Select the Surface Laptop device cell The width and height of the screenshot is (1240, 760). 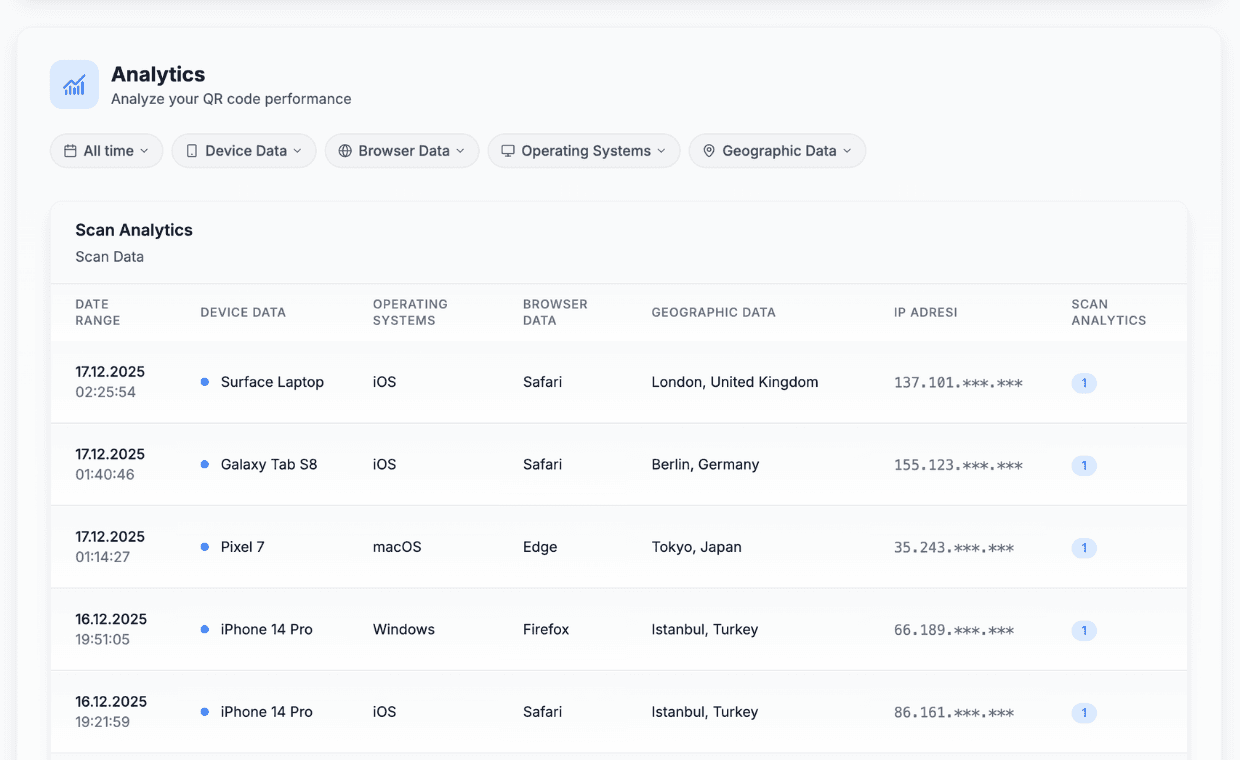[x=272, y=382]
